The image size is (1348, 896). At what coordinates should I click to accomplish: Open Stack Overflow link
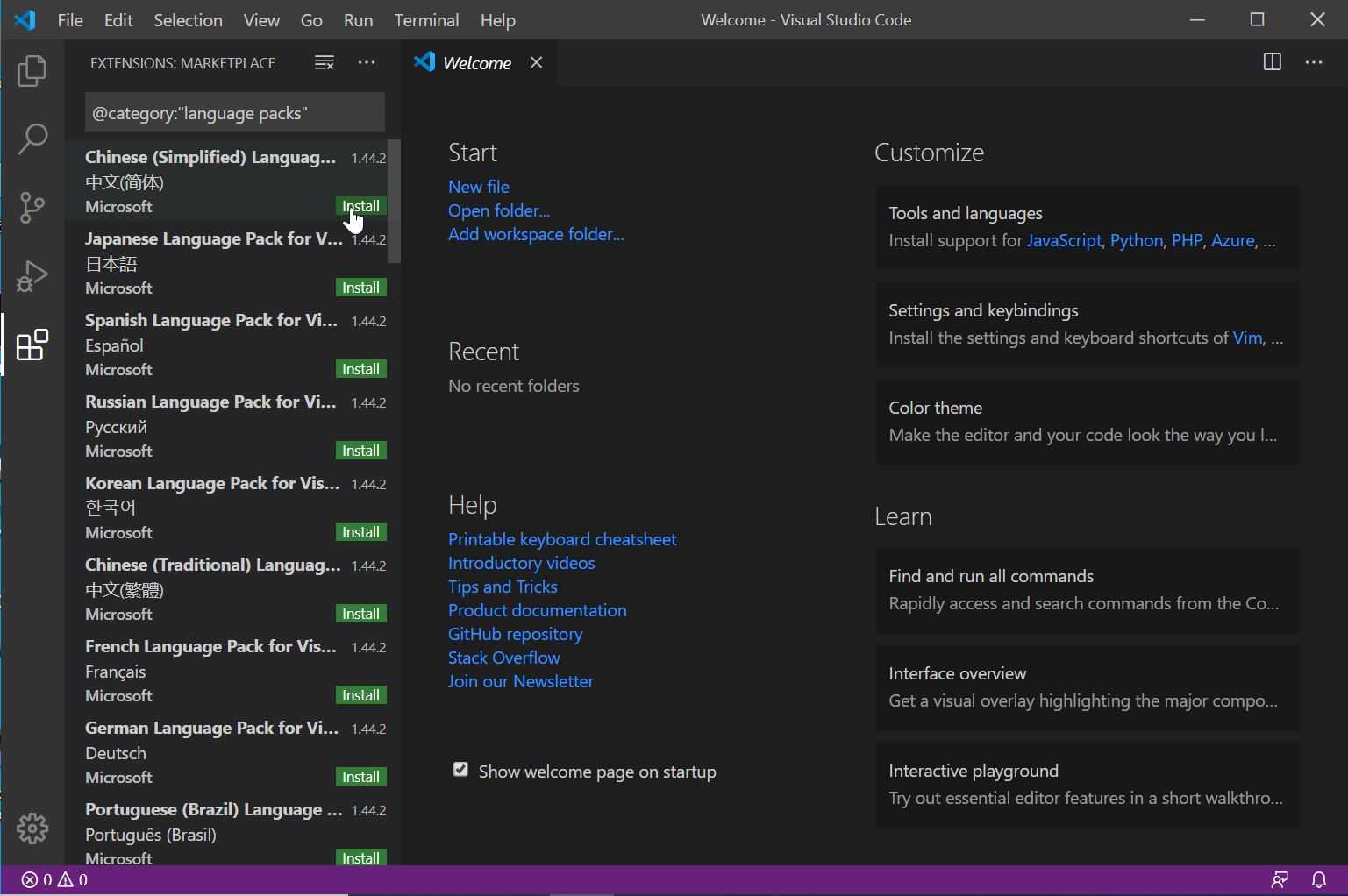click(503, 658)
